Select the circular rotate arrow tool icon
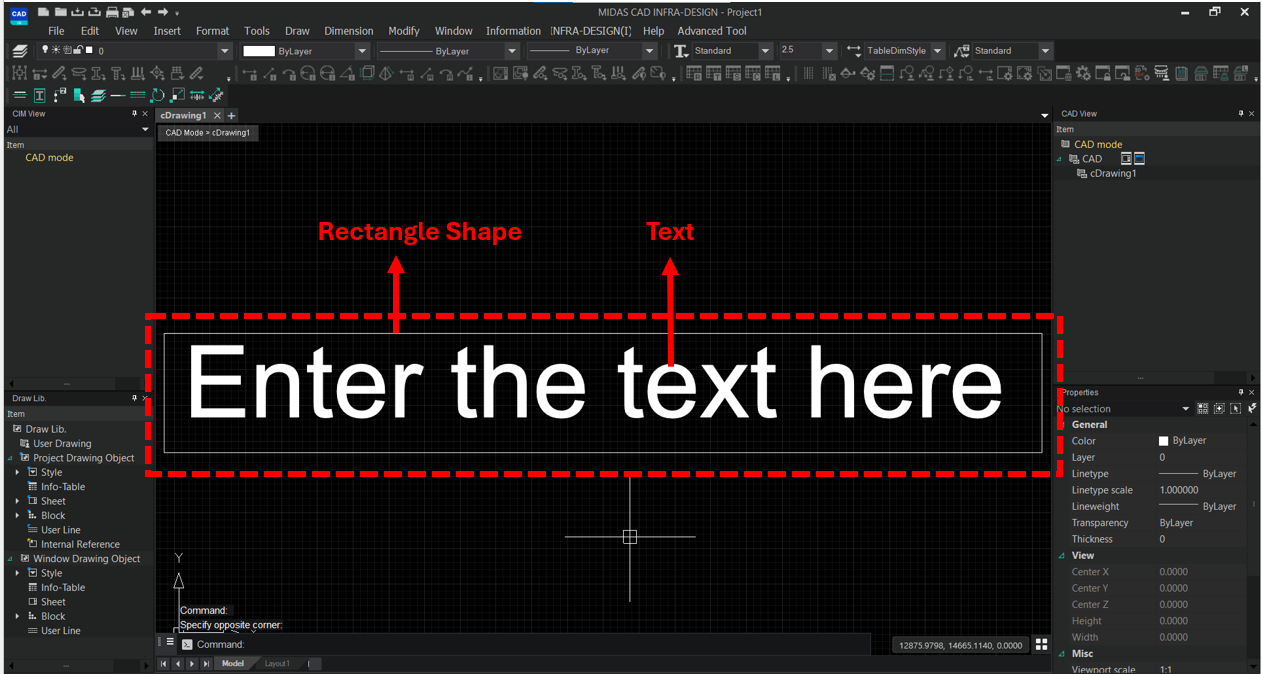This screenshot has height=674, width=1262. pos(157,95)
